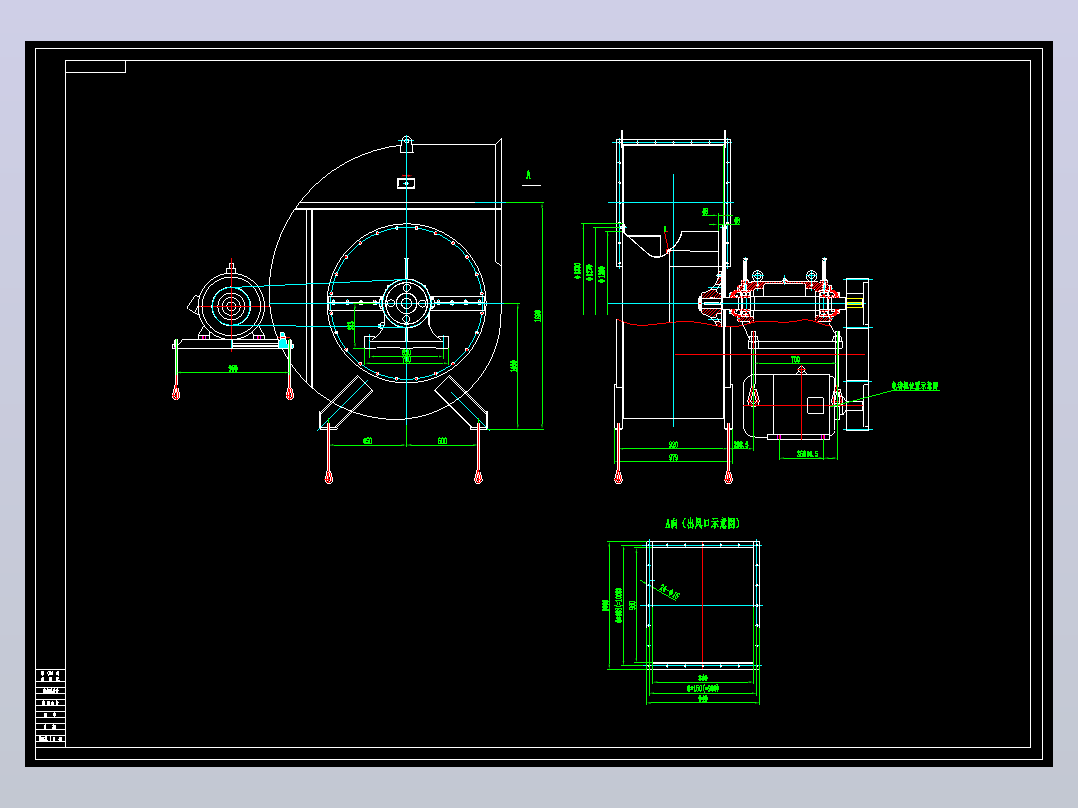
Task: Click the lifting lug on top of casing
Action: pos(406,144)
